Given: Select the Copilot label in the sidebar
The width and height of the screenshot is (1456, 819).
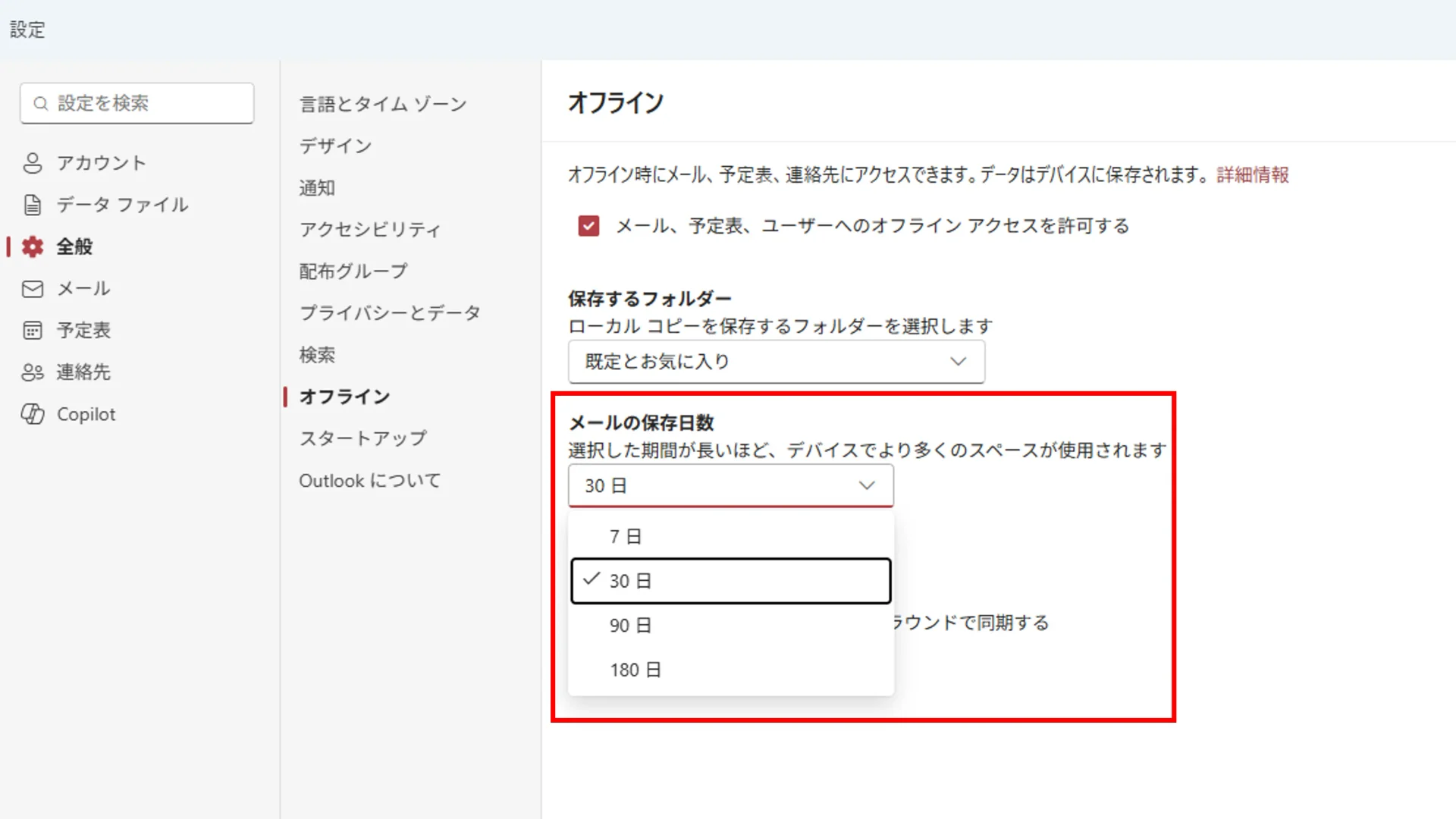Looking at the screenshot, I should (86, 414).
